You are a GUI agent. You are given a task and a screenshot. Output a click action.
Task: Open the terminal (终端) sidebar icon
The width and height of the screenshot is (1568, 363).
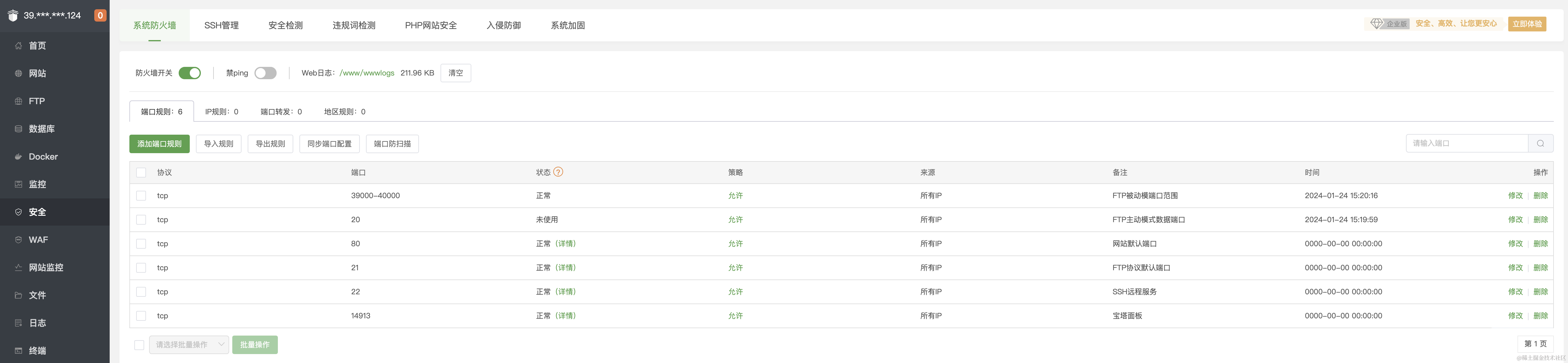tap(18, 351)
